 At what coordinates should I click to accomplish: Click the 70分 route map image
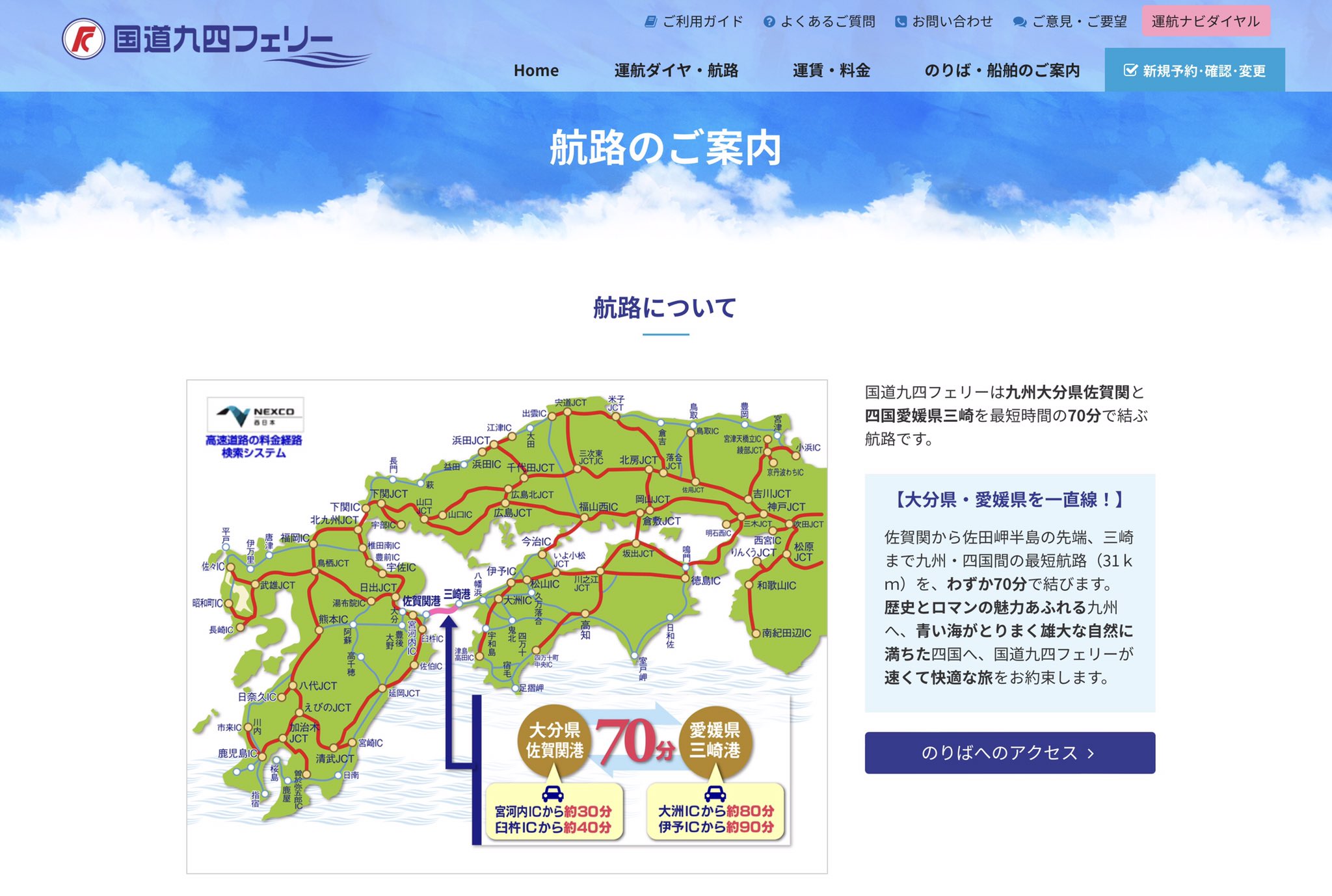[506, 626]
